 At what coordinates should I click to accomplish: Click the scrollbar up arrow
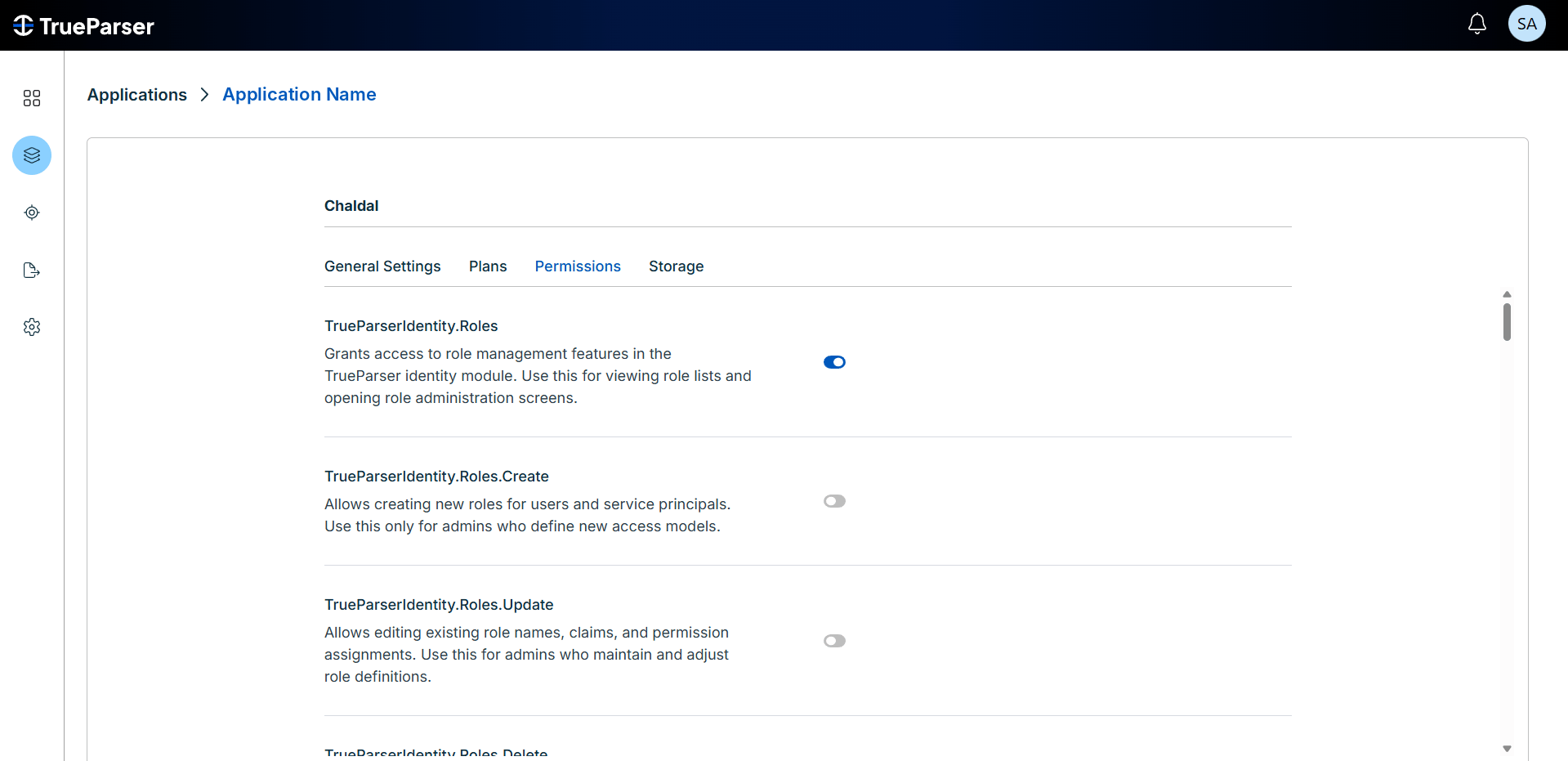tap(1507, 294)
